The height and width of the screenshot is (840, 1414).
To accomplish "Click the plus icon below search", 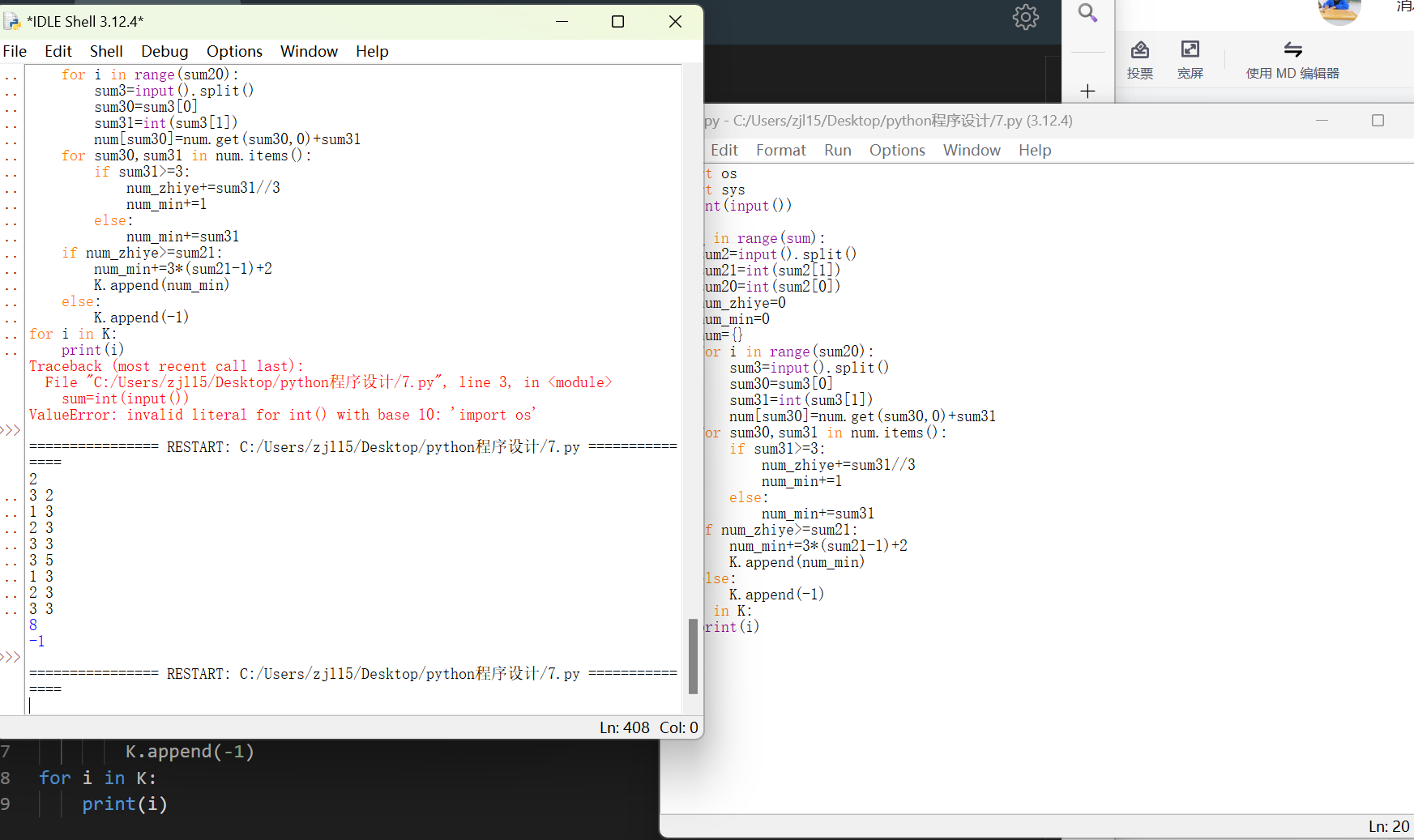I will (x=1087, y=91).
